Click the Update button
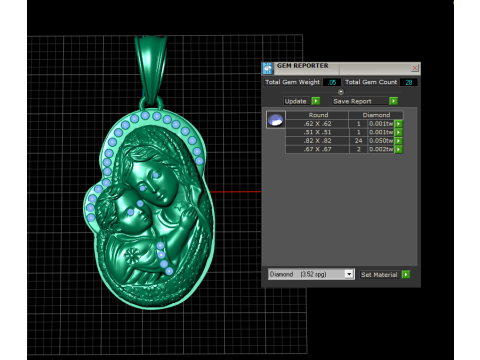480x360 pixels. point(297,101)
